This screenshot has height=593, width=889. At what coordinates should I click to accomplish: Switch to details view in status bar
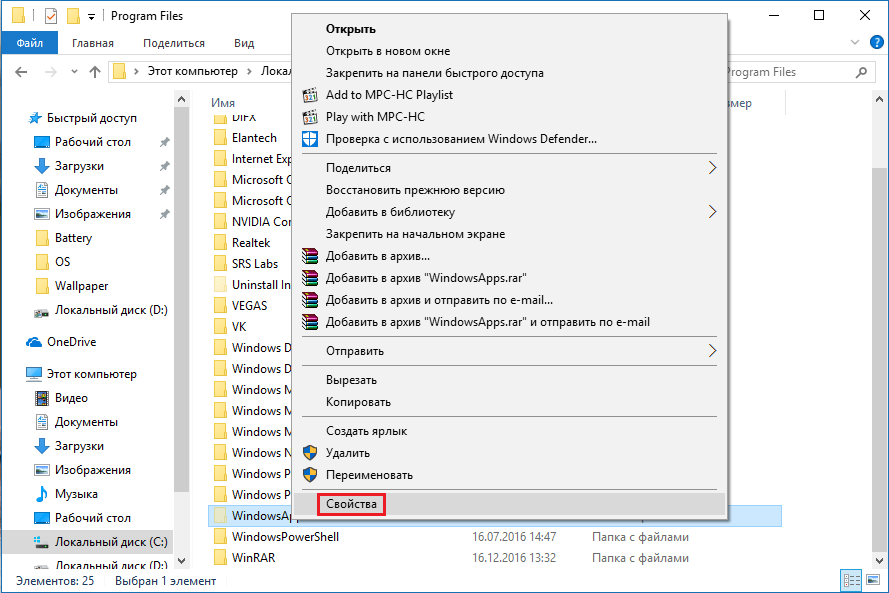(849, 580)
